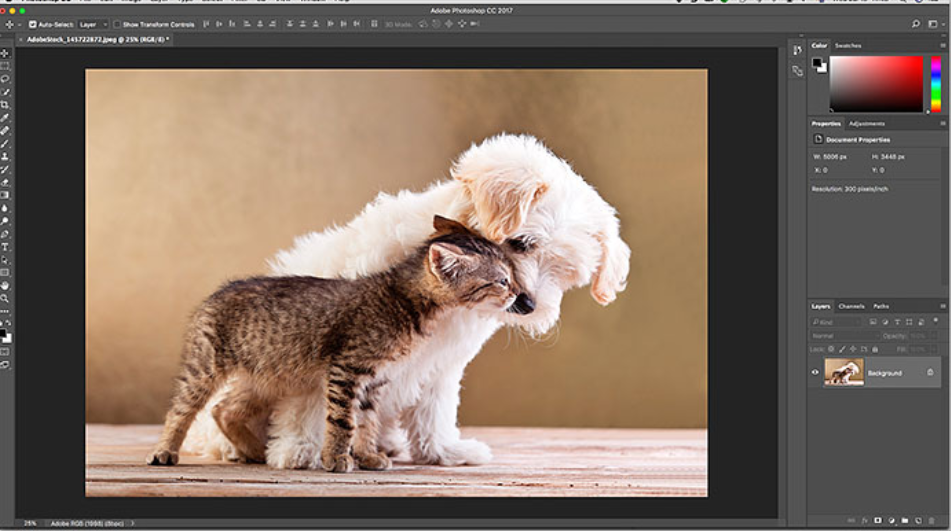Toggle the Lock All padlock in Lock row
Viewport: 951px width, 531px height.
(875, 349)
